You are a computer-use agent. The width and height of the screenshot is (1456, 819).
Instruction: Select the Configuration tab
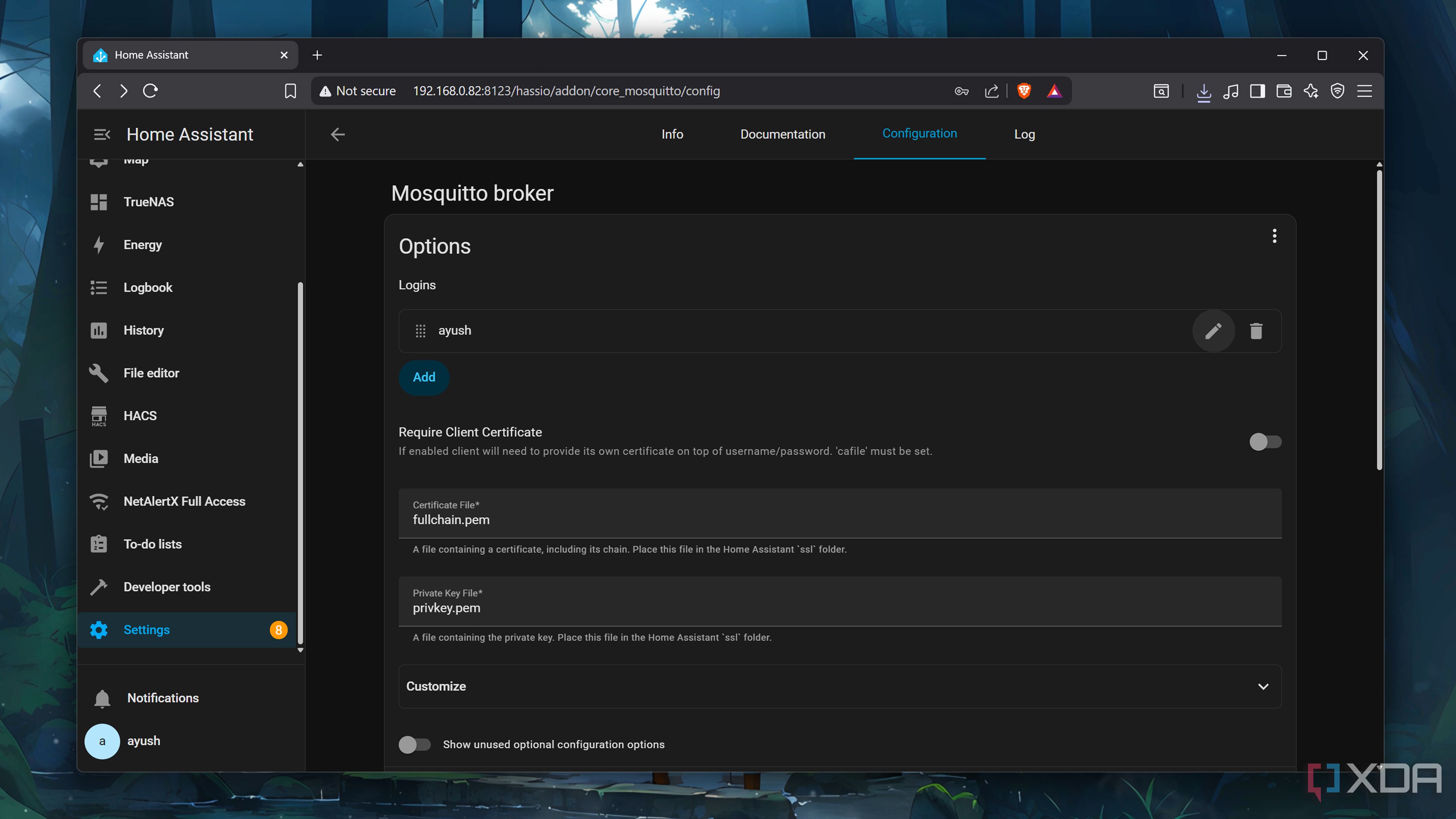pyautogui.click(x=919, y=134)
